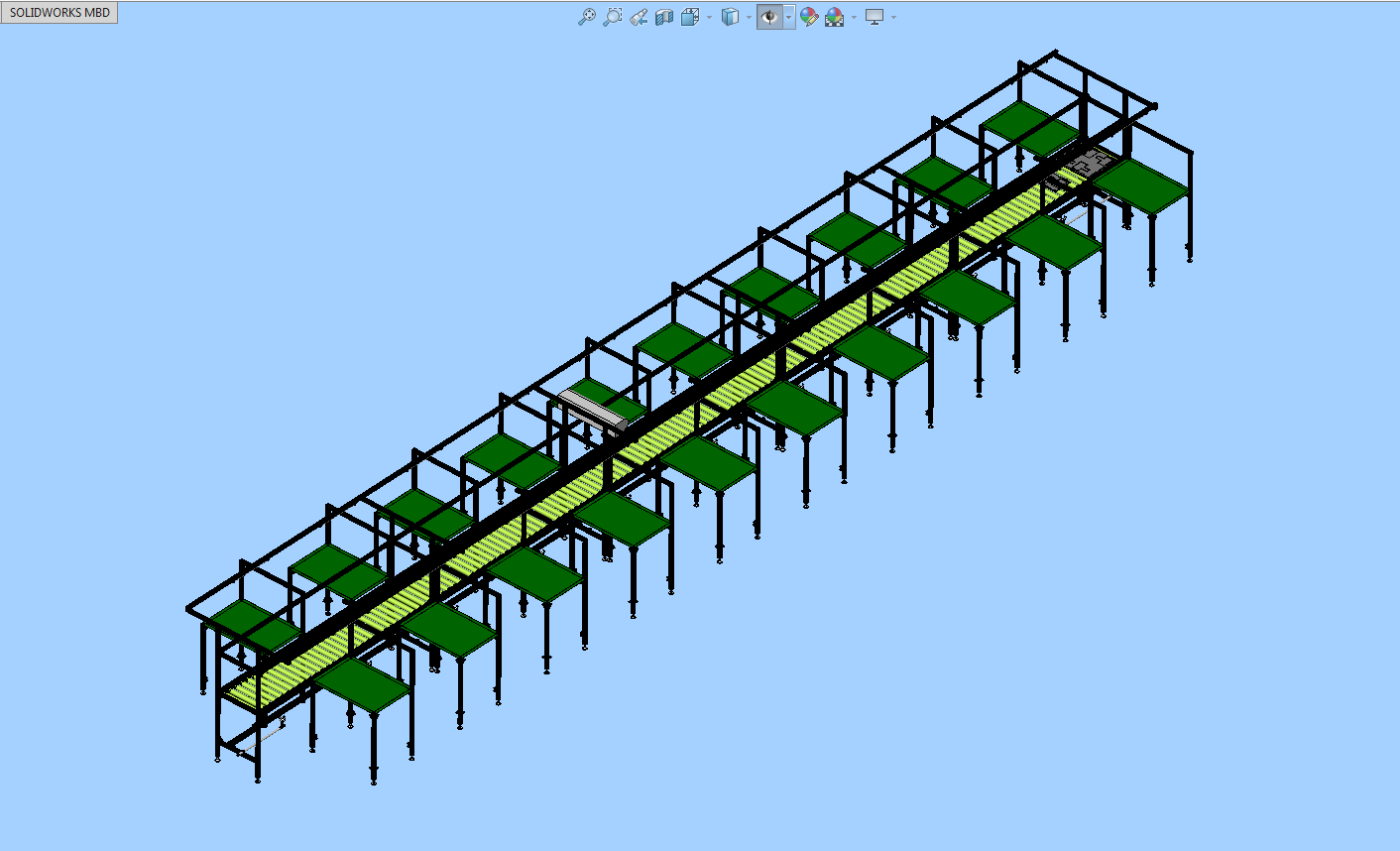Select the gray pallet at conveyor end
The width and height of the screenshot is (1400, 851).
(x=1089, y=162)
